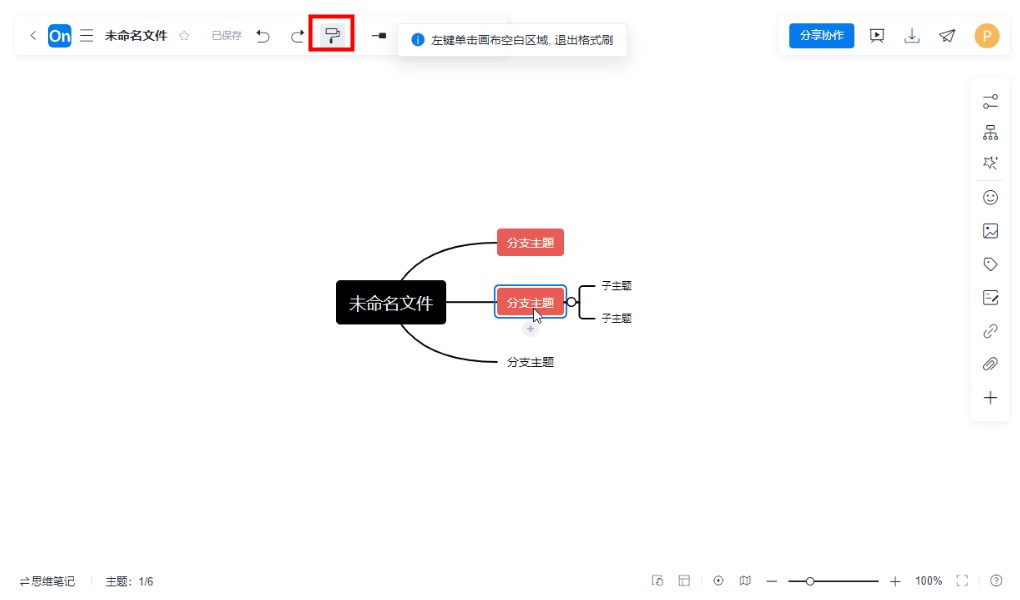Viewport: 1020px width, 600px height.
Task: Select the 未命名文件 central topic node
Action: [x=390, y=303]
